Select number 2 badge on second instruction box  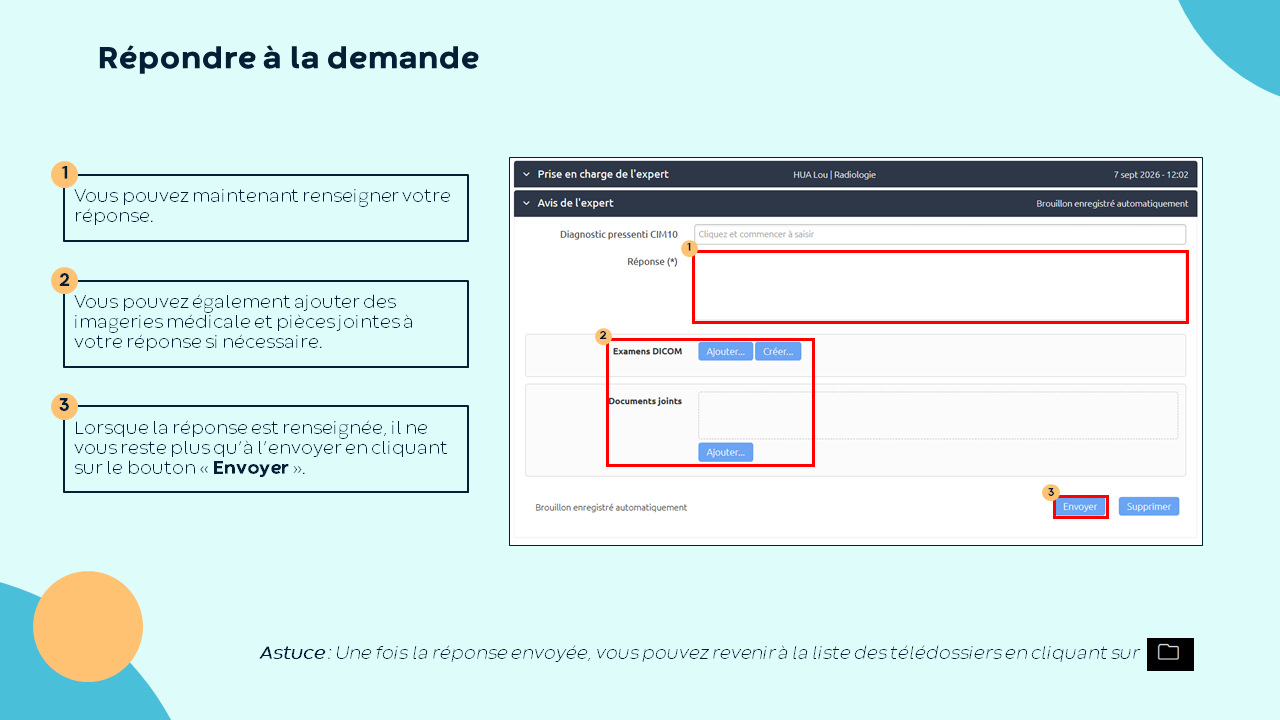(65, 280)
